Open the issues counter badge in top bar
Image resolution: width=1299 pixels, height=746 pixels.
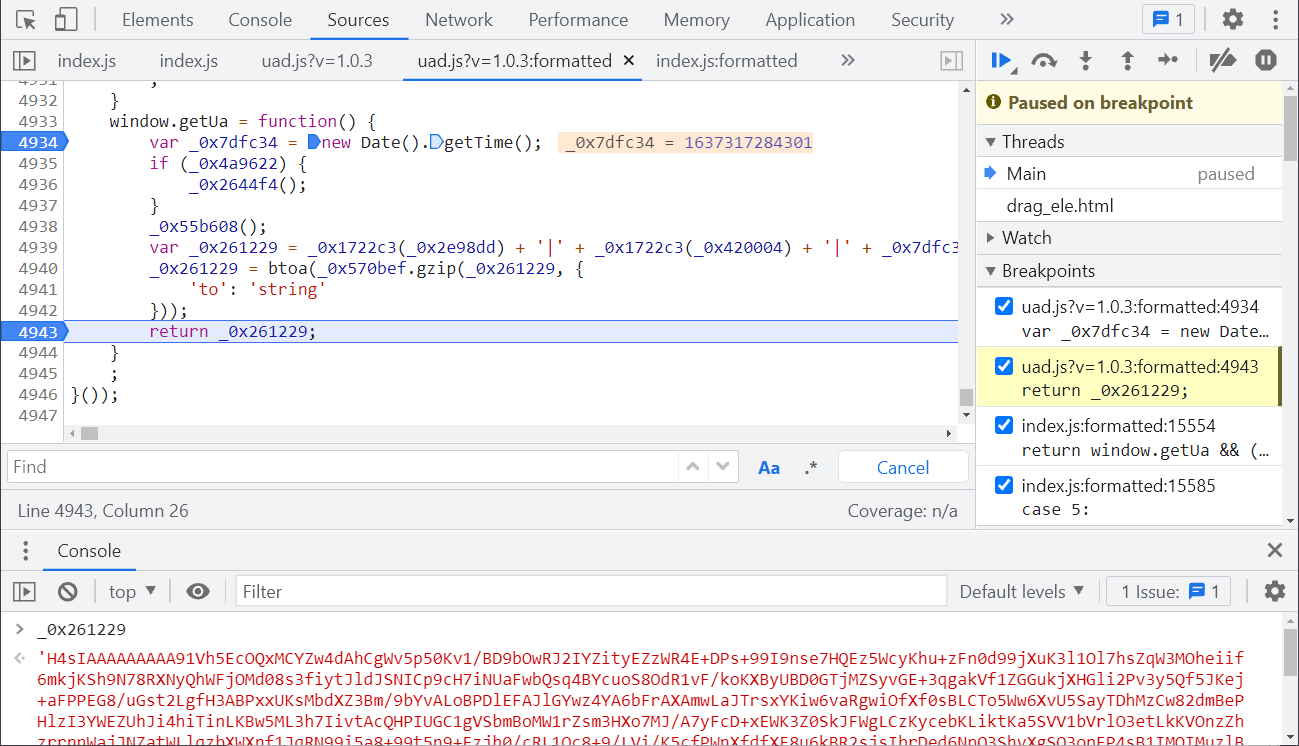1168,19
